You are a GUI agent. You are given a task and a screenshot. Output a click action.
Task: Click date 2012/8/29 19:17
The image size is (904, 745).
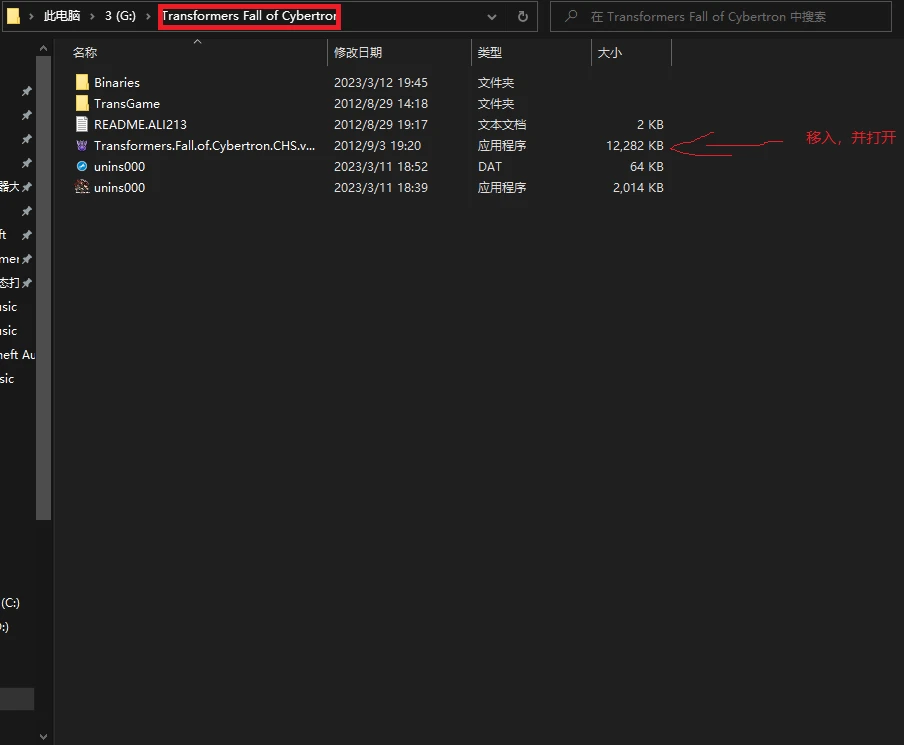pyautogui.click(x=381, y=125)
